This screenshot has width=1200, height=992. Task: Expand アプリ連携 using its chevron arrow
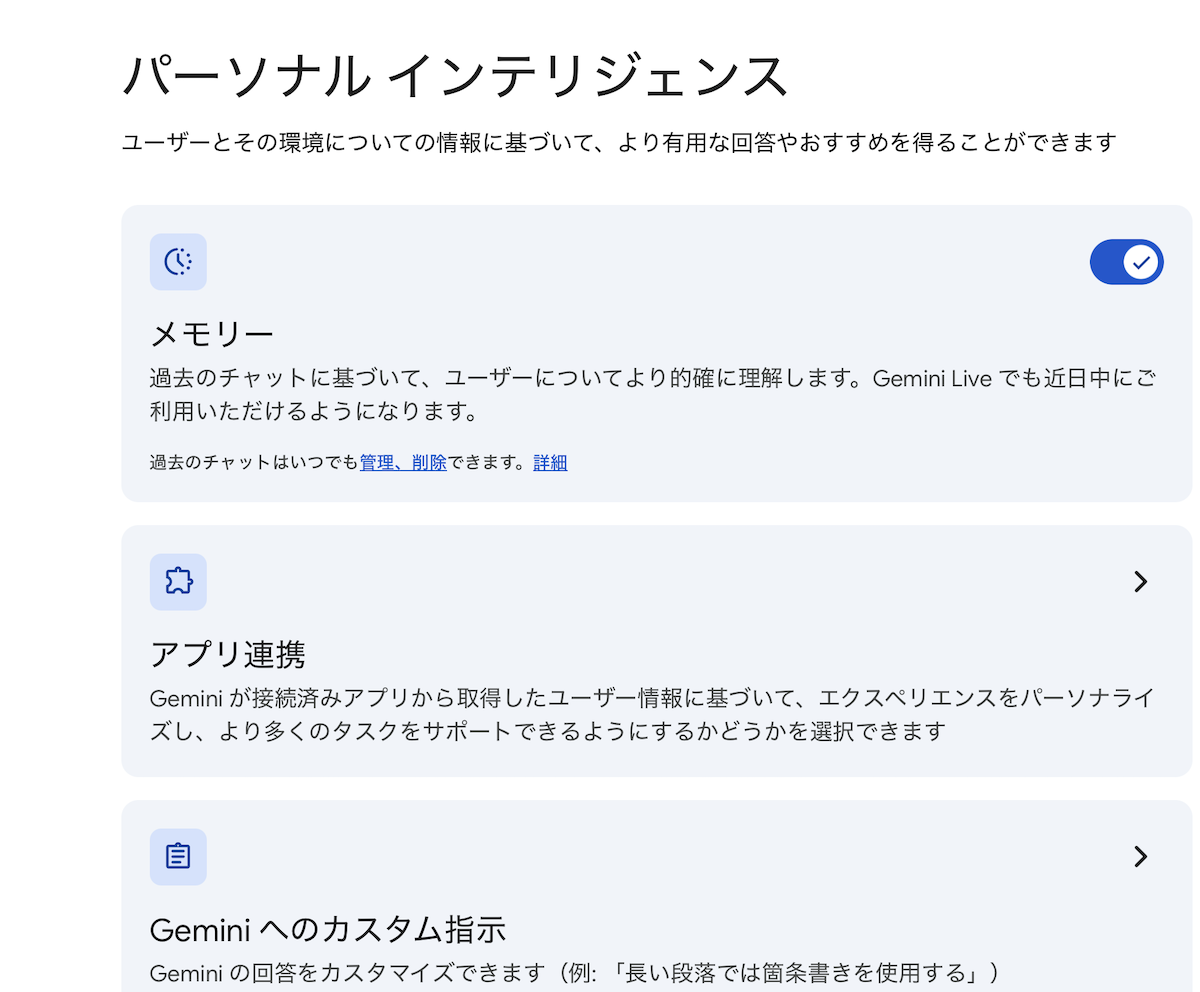[1140, 582]
